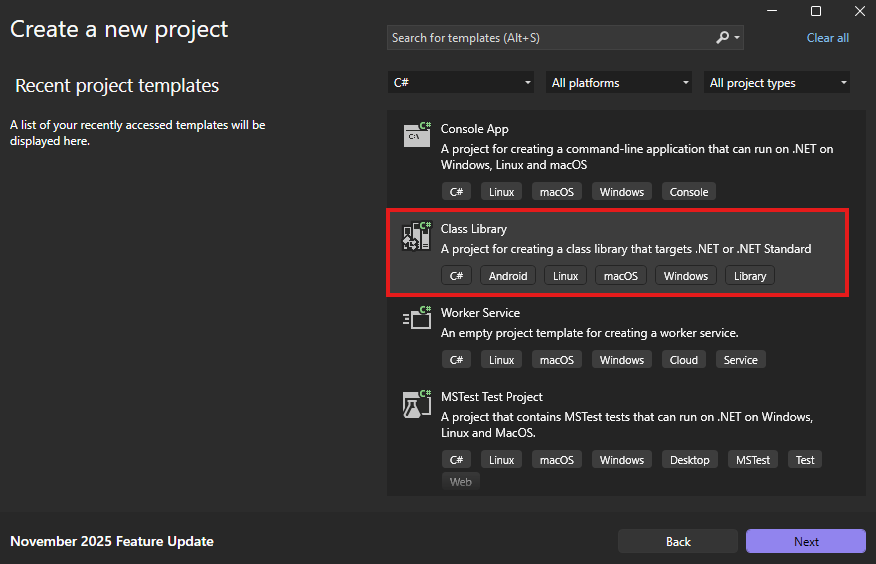Click the Console tag under Console App
This screenshot has height=564, width=876.
689,192
